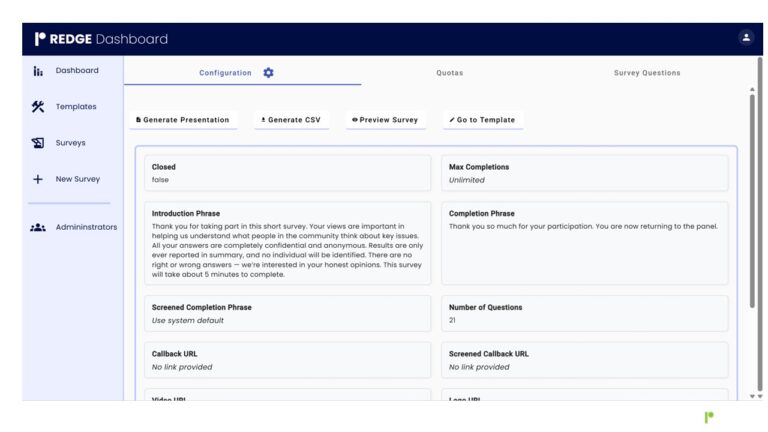This screenshot has height=432, width=768.
Task: Click the Administrators group icon
Action: coord(38,227)
